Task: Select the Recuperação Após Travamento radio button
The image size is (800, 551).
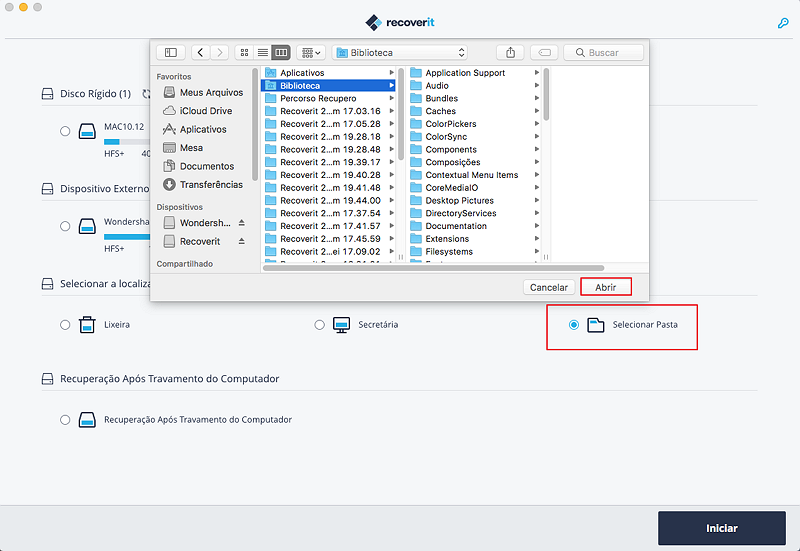Action: point(65,420)
